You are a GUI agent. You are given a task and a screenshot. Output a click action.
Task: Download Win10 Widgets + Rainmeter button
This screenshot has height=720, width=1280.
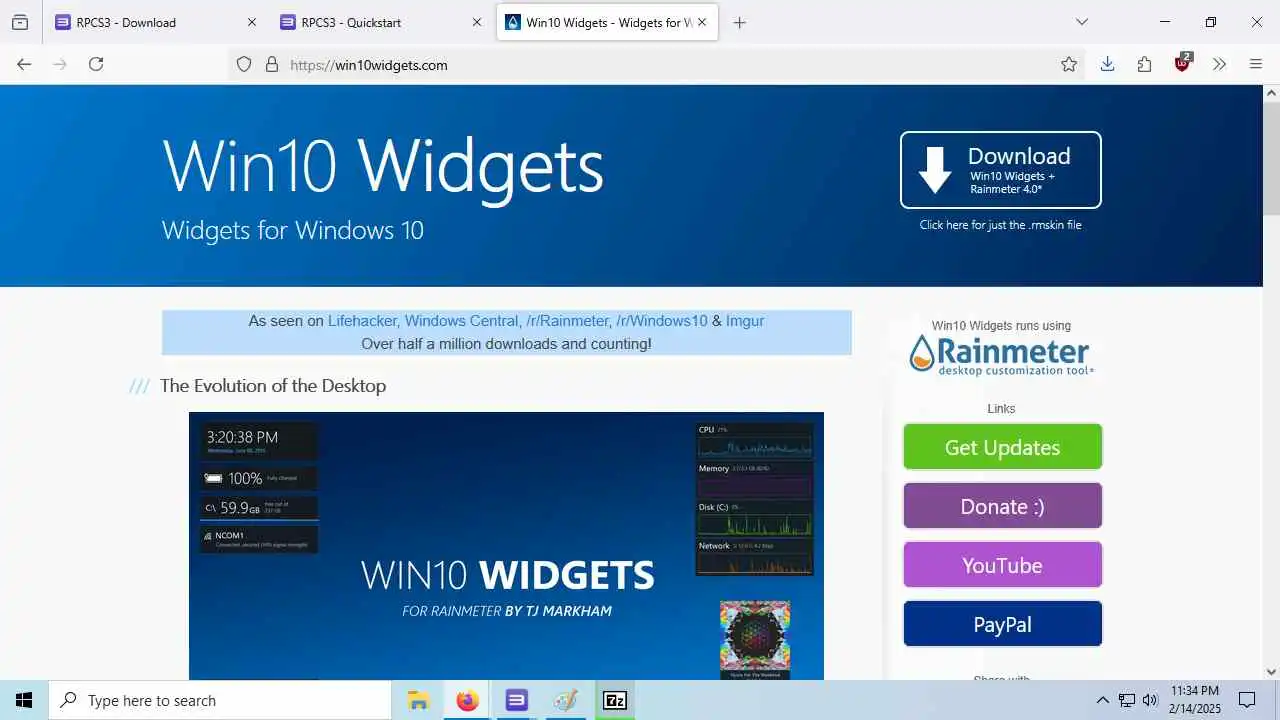click(1000, 170)
